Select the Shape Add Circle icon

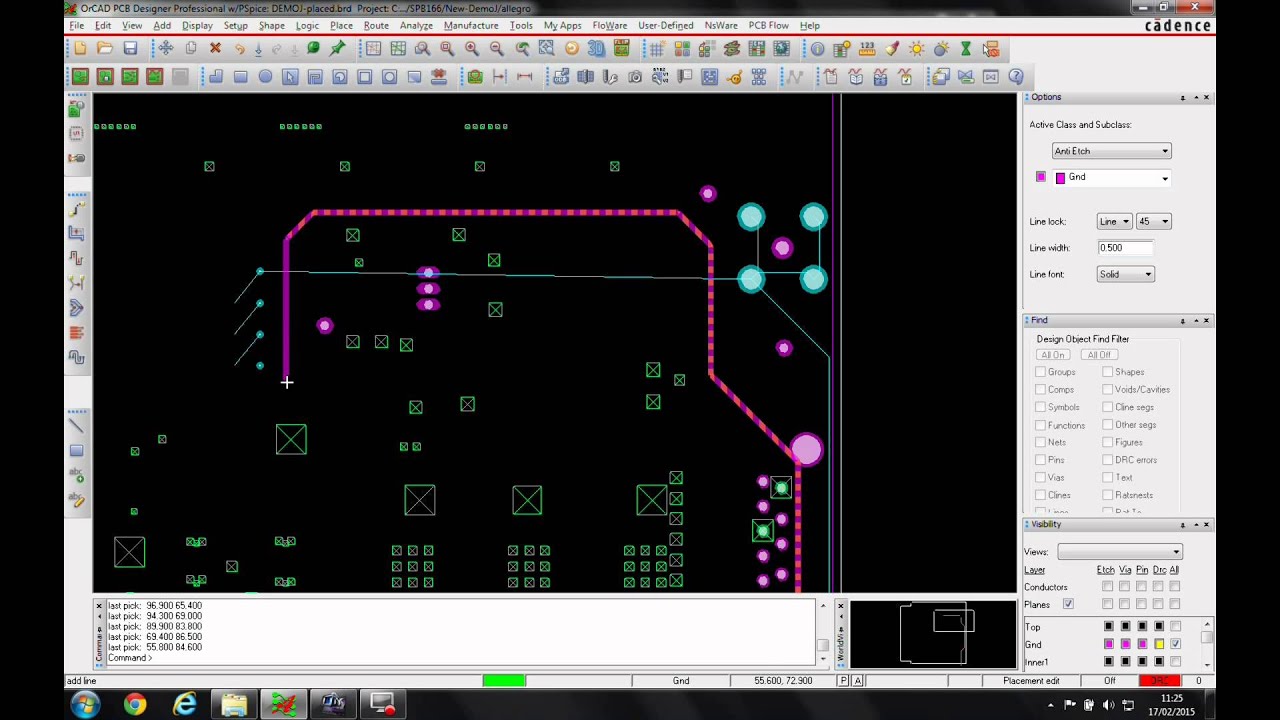[265, 76]
